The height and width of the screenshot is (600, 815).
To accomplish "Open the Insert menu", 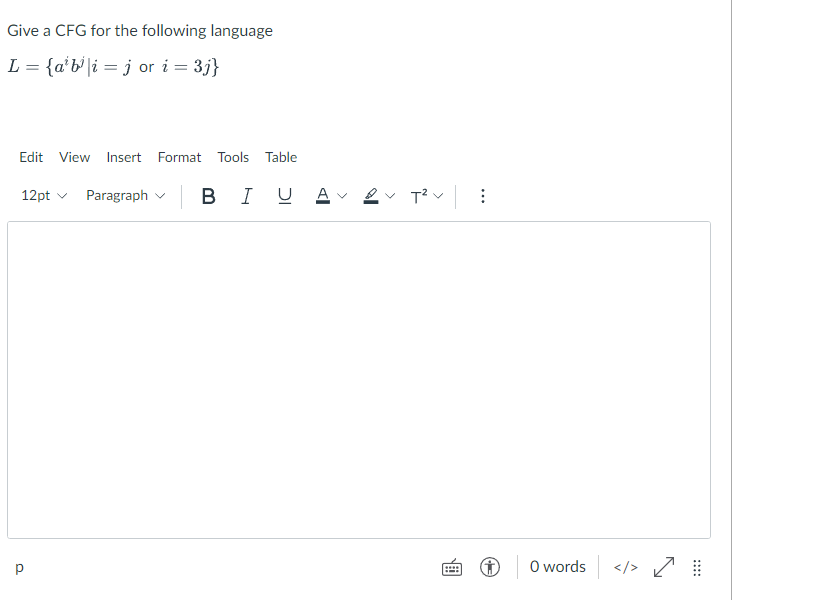I will [123, 157].
